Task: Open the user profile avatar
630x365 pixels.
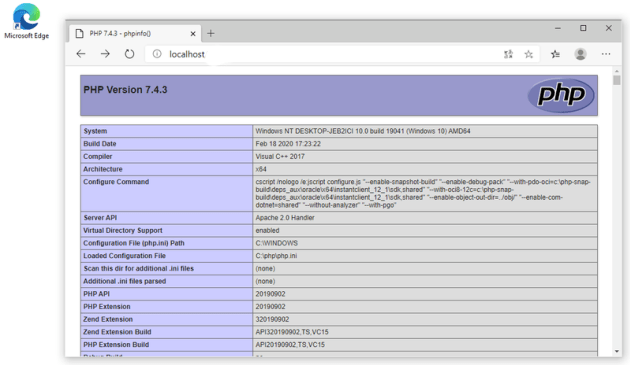Action: pyautogui.click(x=580, y=54)
